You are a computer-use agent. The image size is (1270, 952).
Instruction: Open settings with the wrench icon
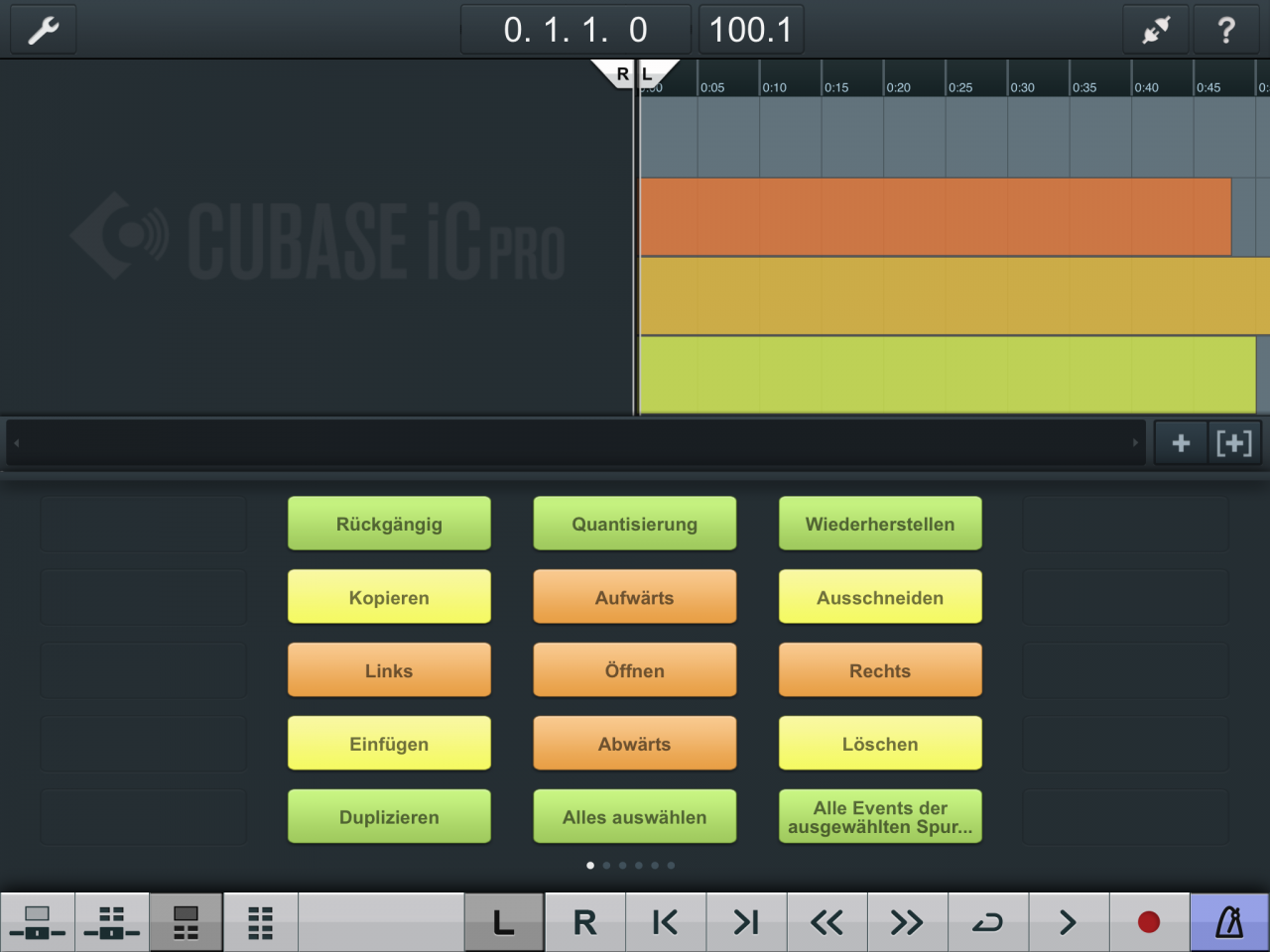click(x=44, y=30)
